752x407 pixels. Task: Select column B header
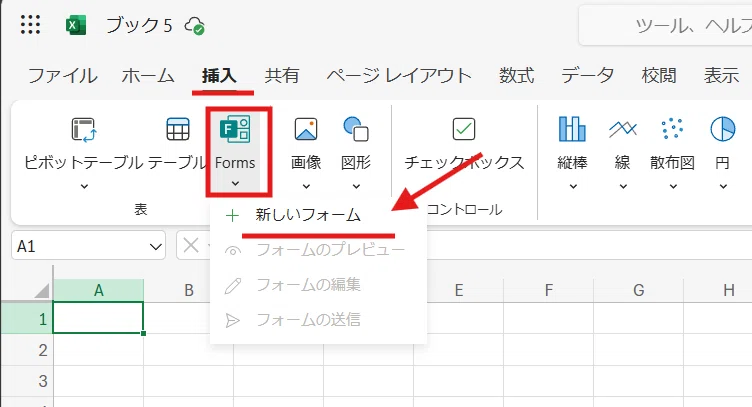click(x=188, y=290)
